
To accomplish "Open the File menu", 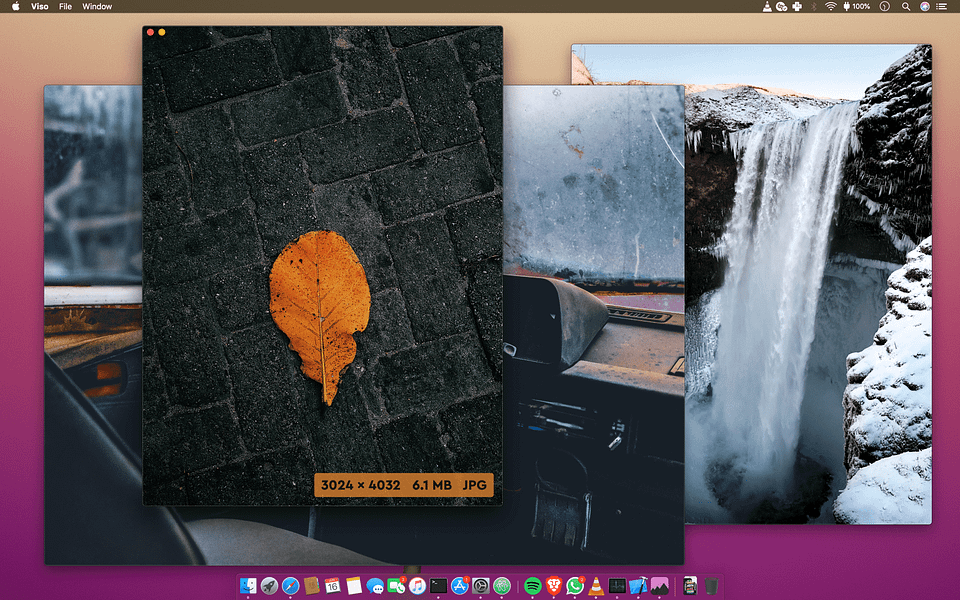I will [x=66, y=6].
